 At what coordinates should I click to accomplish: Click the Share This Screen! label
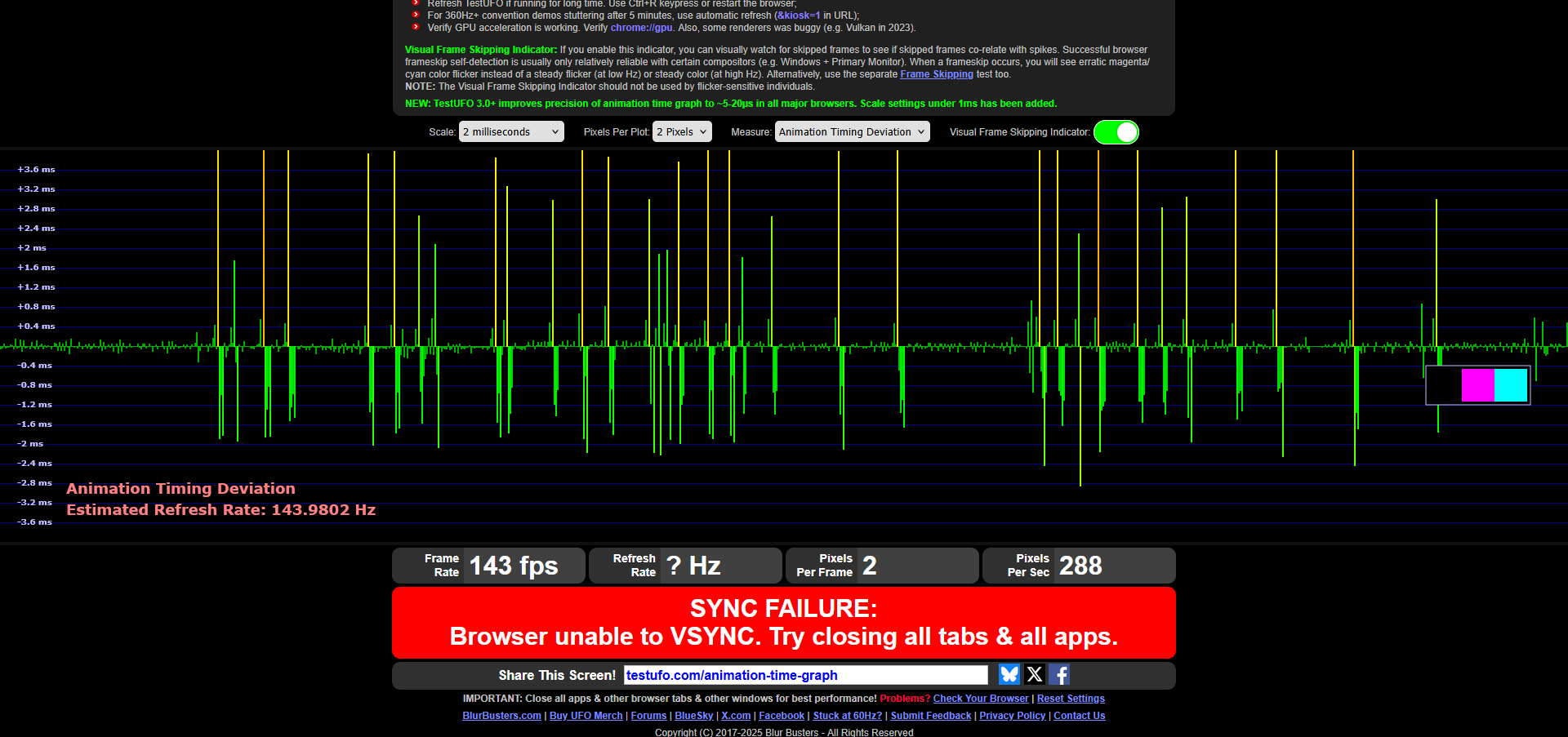[x=557, y=676]
